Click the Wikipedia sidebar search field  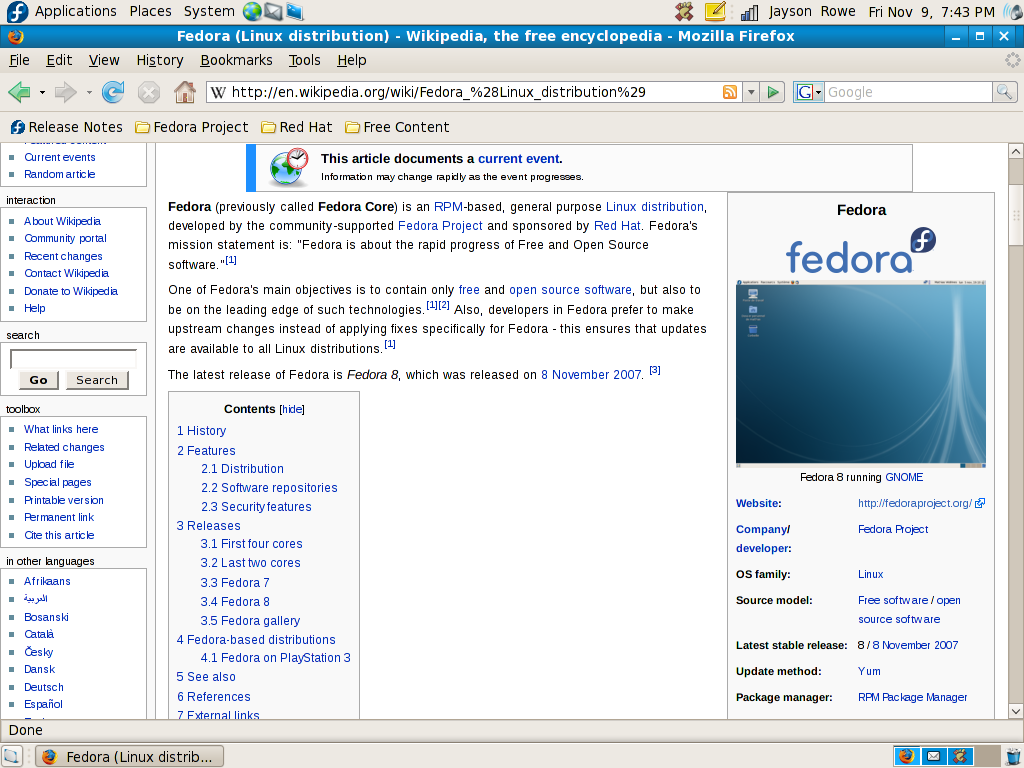coord(73,359)
